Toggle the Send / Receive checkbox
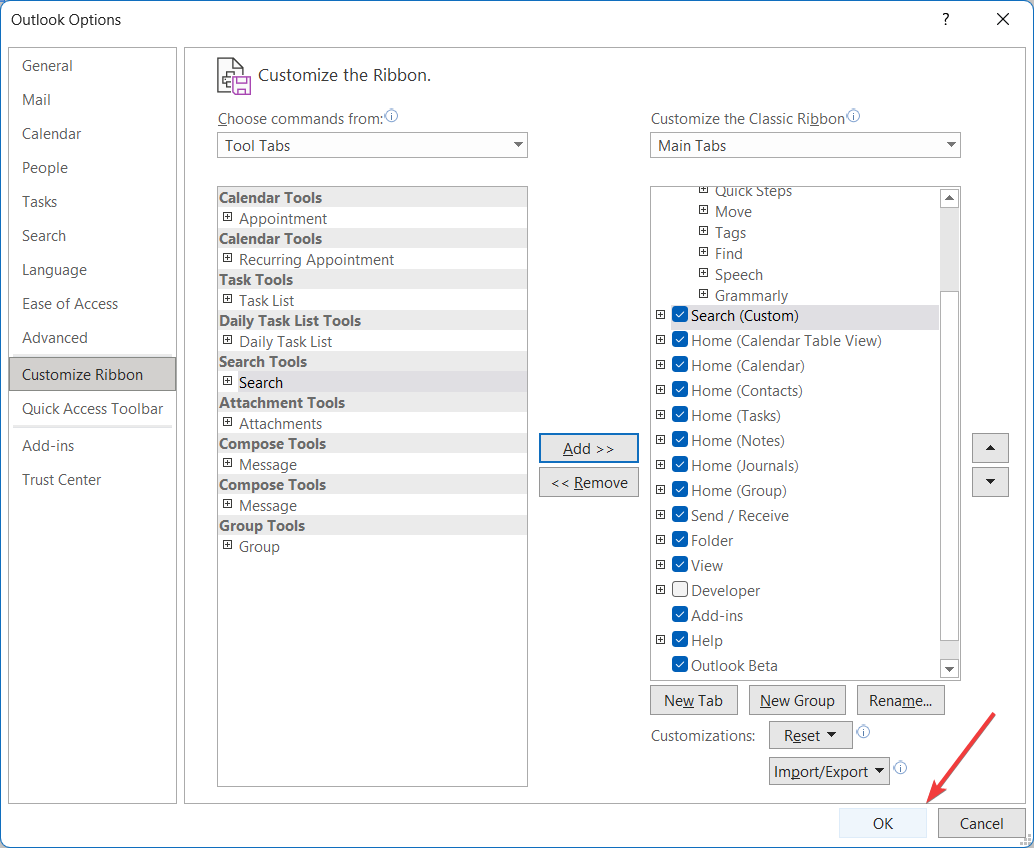The height and width of the screenshot is (848, 1034). pyautogui.click(x=680, y=514)
